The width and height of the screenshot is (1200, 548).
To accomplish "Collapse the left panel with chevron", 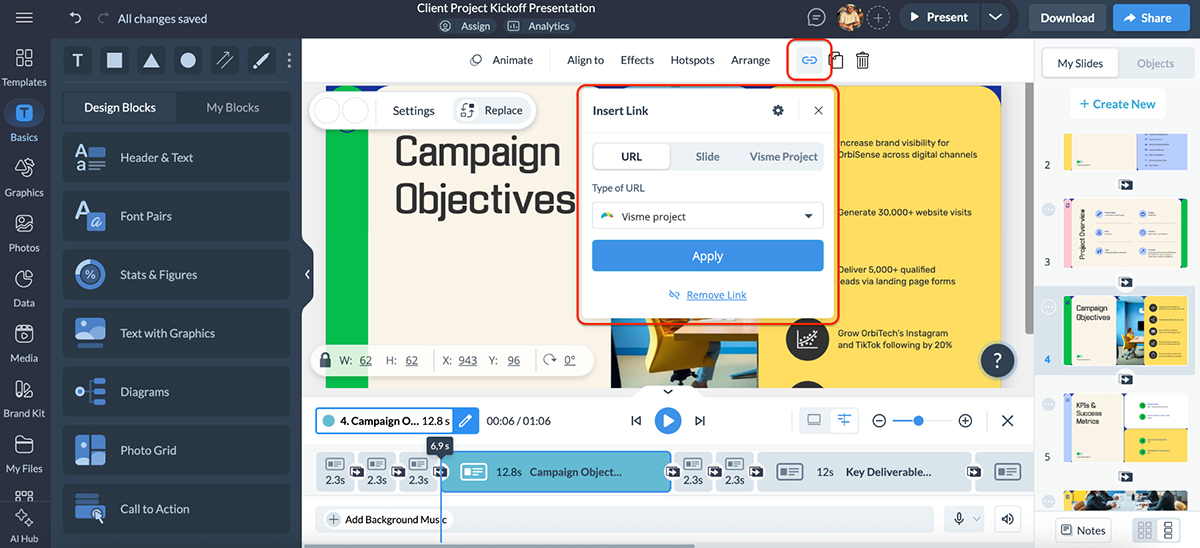I will pos(307,274).
